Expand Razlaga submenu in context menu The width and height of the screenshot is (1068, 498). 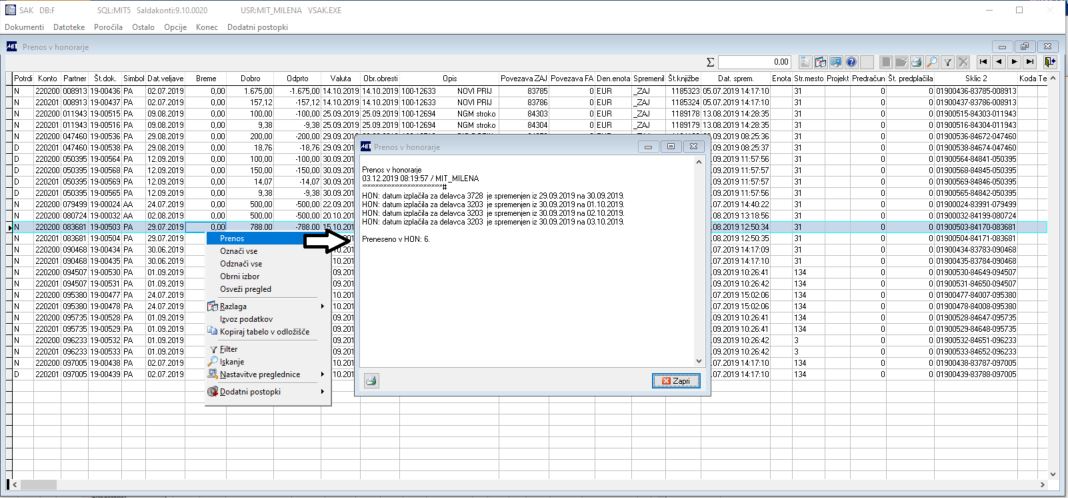268,307
